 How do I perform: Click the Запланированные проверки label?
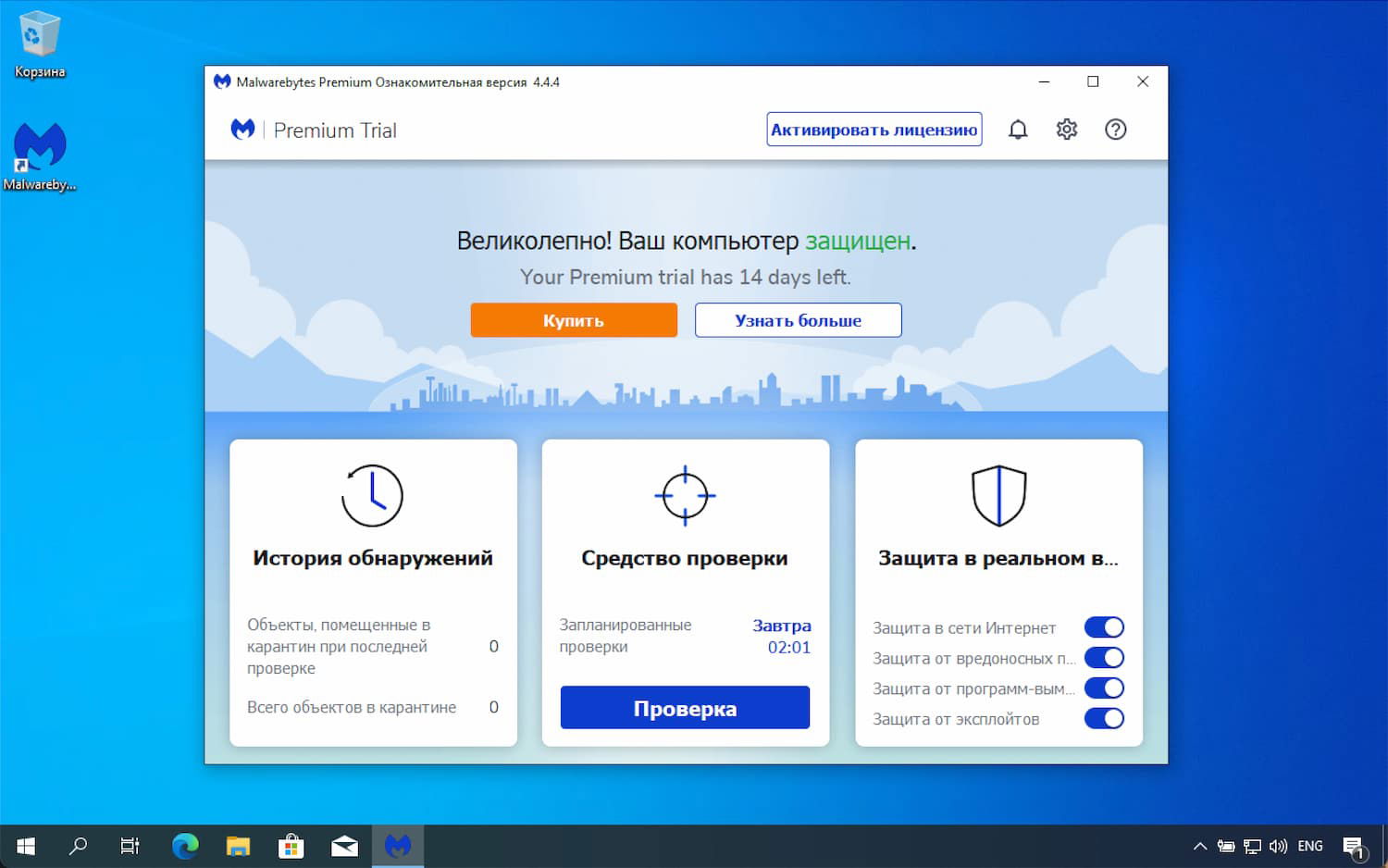626,636
